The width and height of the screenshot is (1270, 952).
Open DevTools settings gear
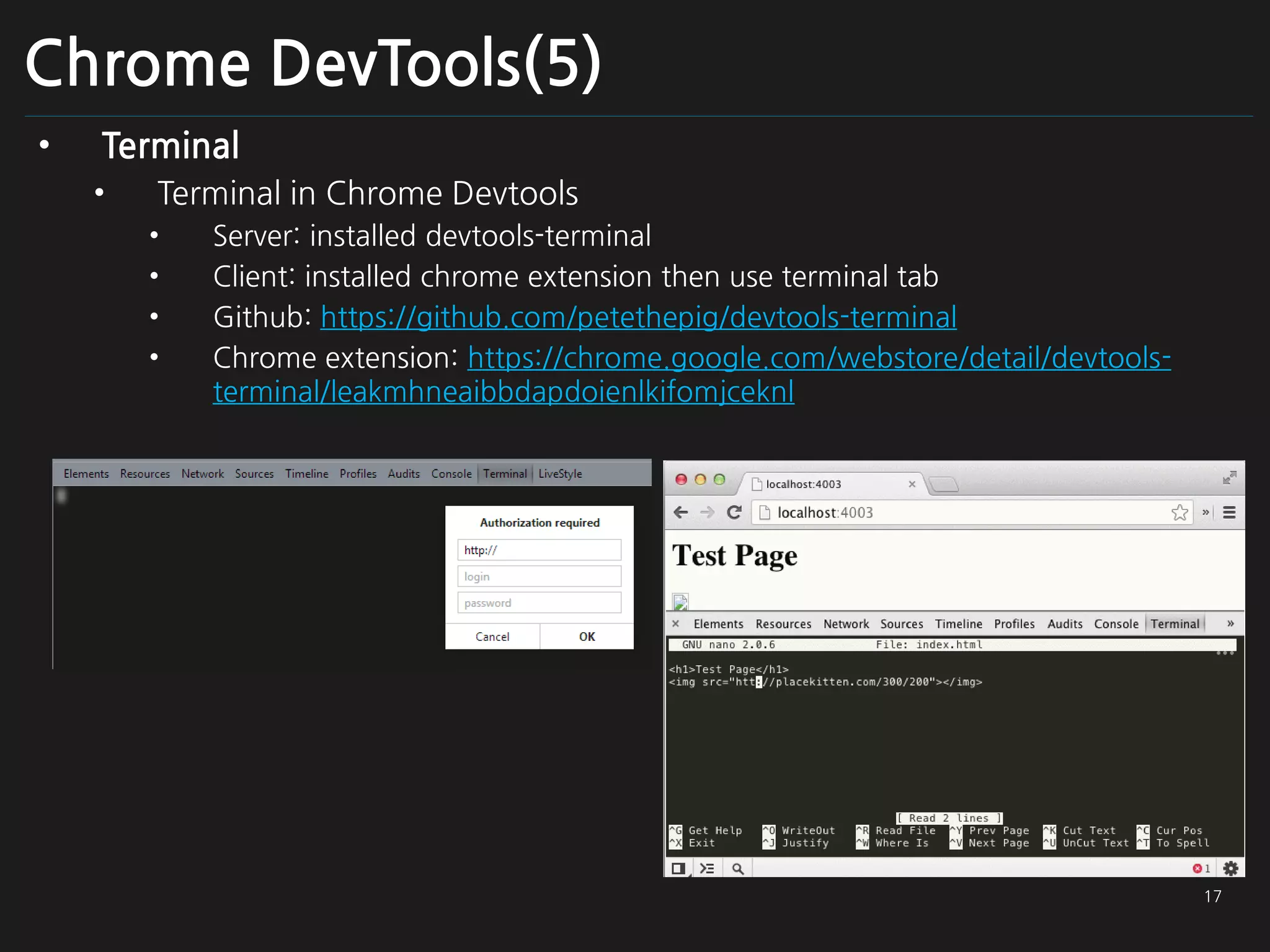[1230, 868]
